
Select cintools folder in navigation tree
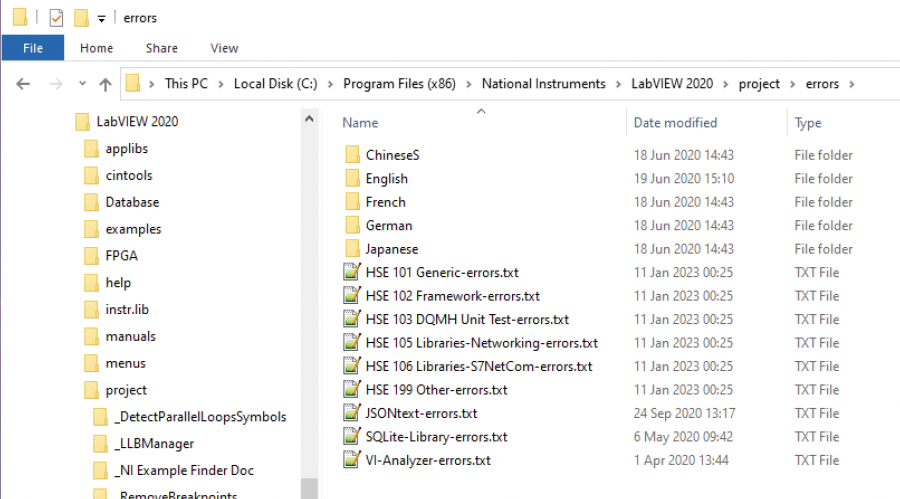tap(129, 175)
